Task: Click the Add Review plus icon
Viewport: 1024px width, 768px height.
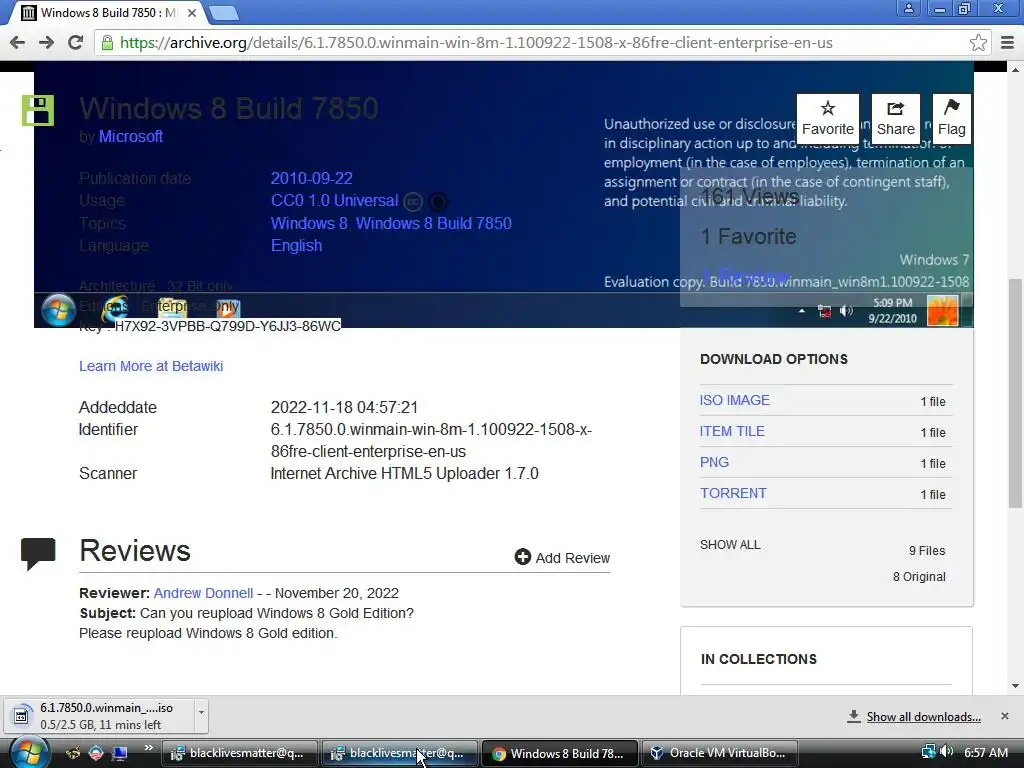Action: (522, 557)
